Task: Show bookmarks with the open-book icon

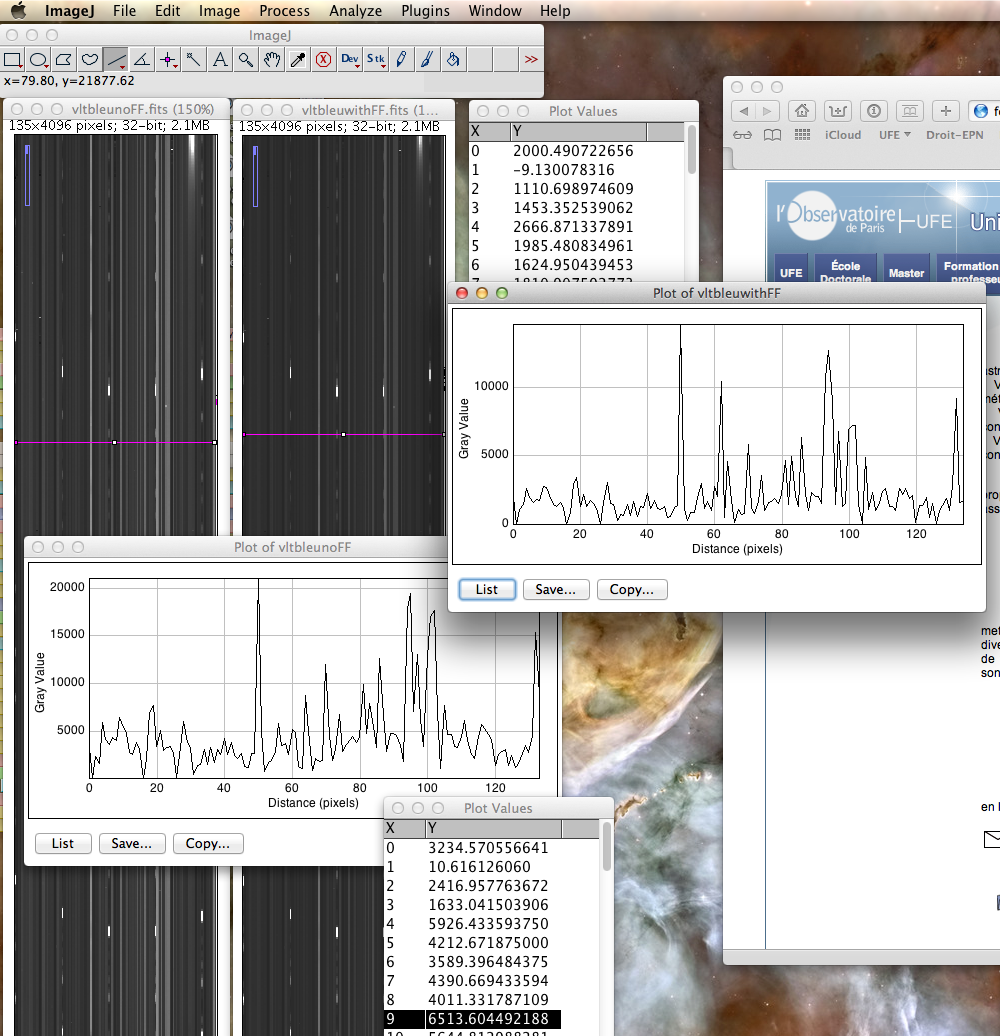Action: click(x=772, y=135)
